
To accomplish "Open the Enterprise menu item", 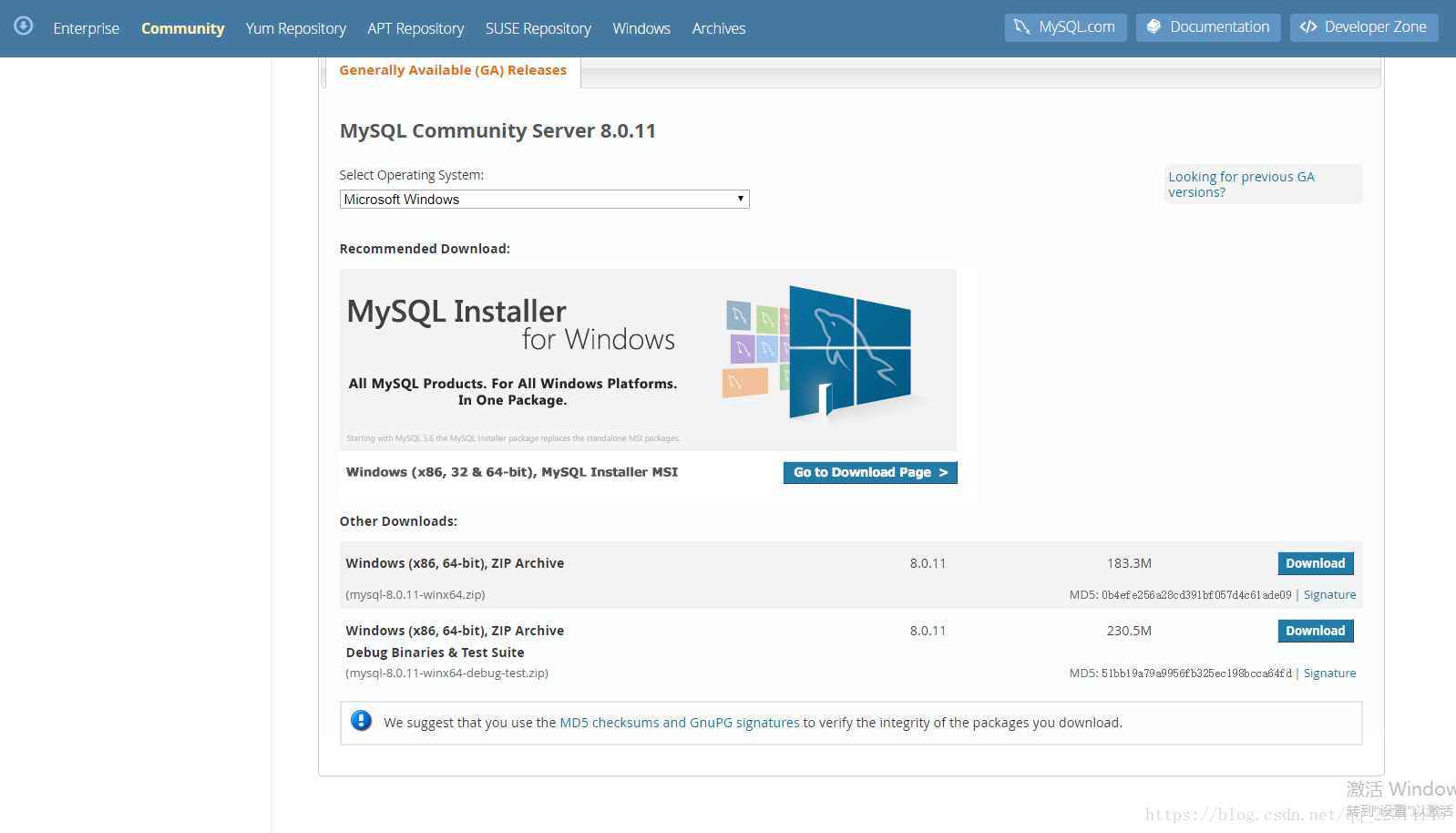I will [87, 28].
